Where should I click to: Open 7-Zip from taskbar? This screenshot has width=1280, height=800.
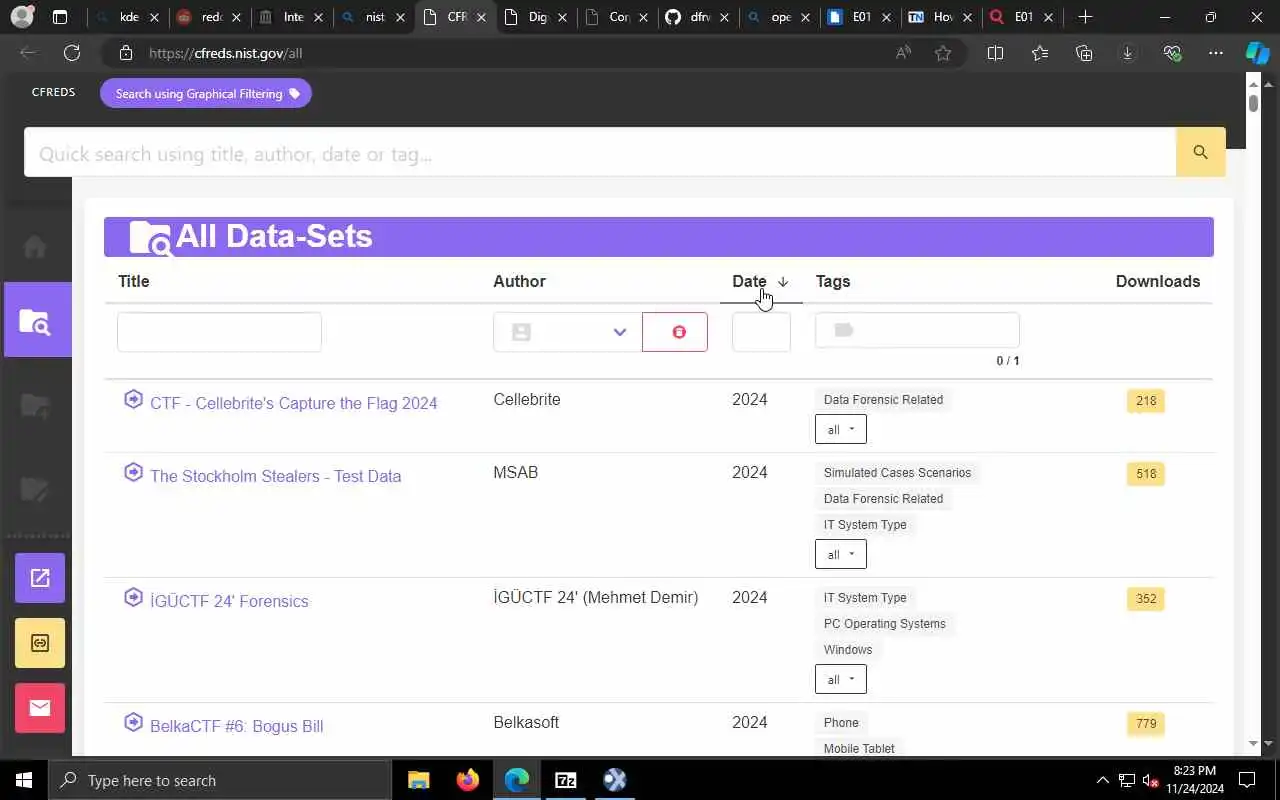click(x=565, y=780)
